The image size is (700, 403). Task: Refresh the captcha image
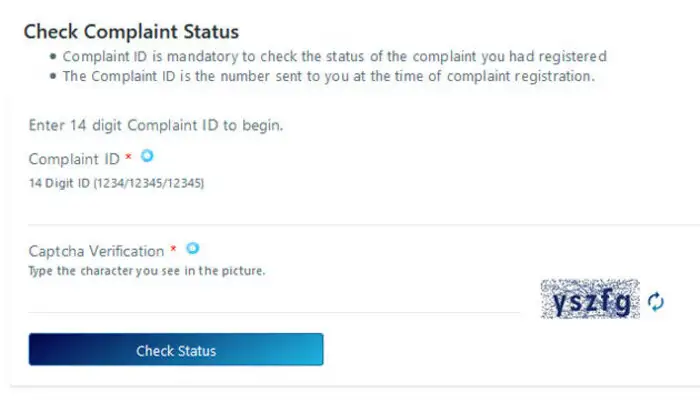pos(656,301)
